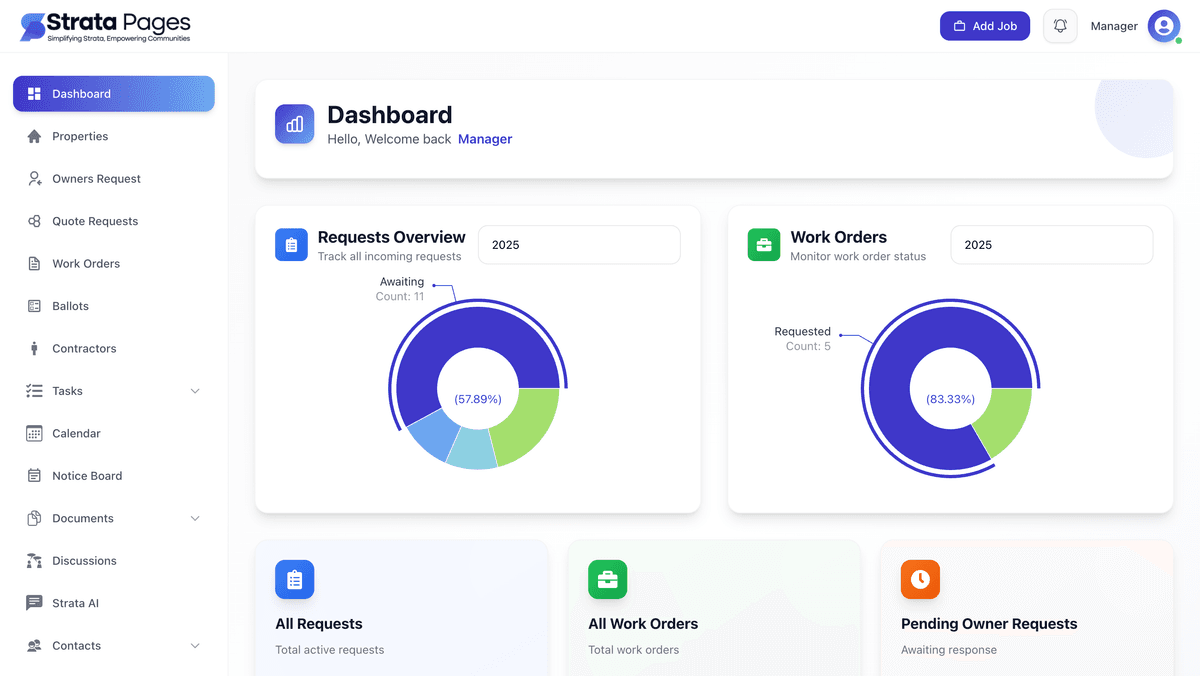
Task: Click the Manager welcome link
Action: (x=485, y=139)
